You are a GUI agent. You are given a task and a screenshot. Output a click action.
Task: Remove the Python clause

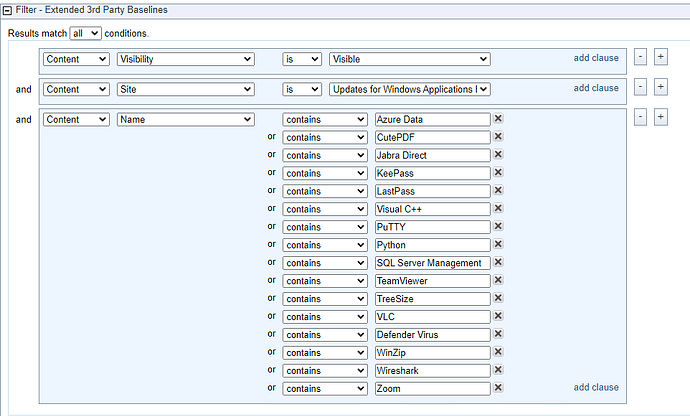[498, 244]
